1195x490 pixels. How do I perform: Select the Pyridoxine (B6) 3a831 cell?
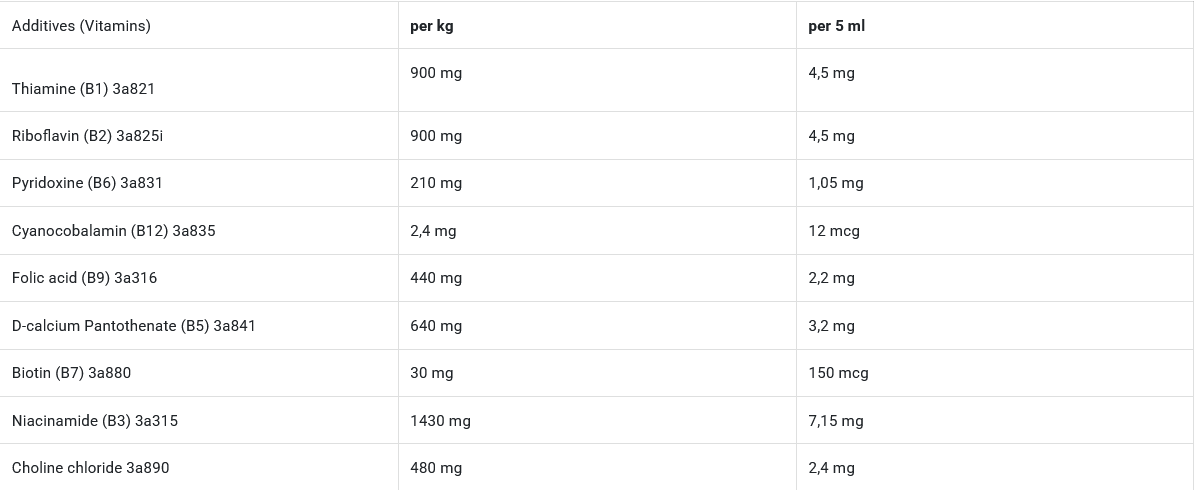[87, 183]
